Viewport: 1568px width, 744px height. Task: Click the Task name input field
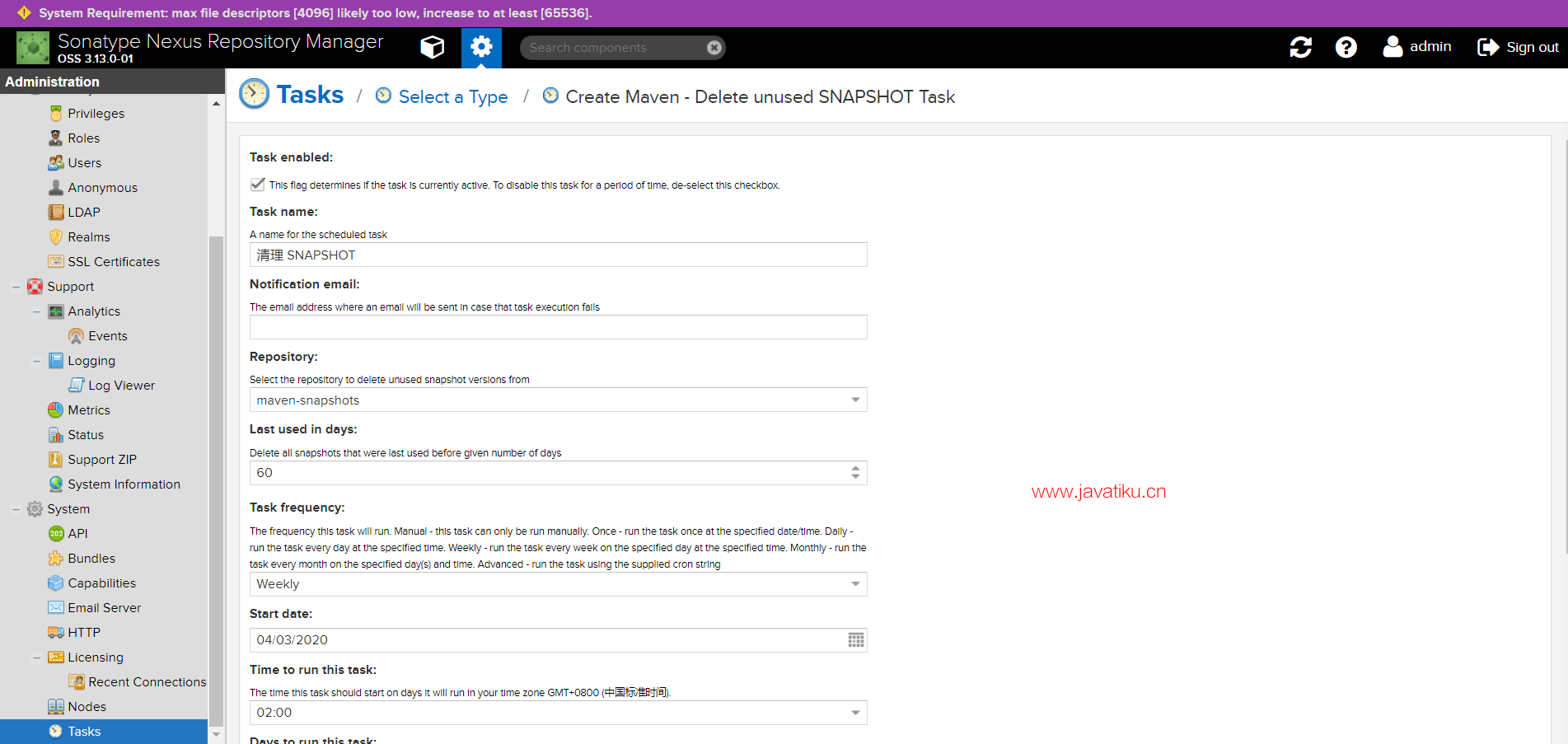[558, 255]
